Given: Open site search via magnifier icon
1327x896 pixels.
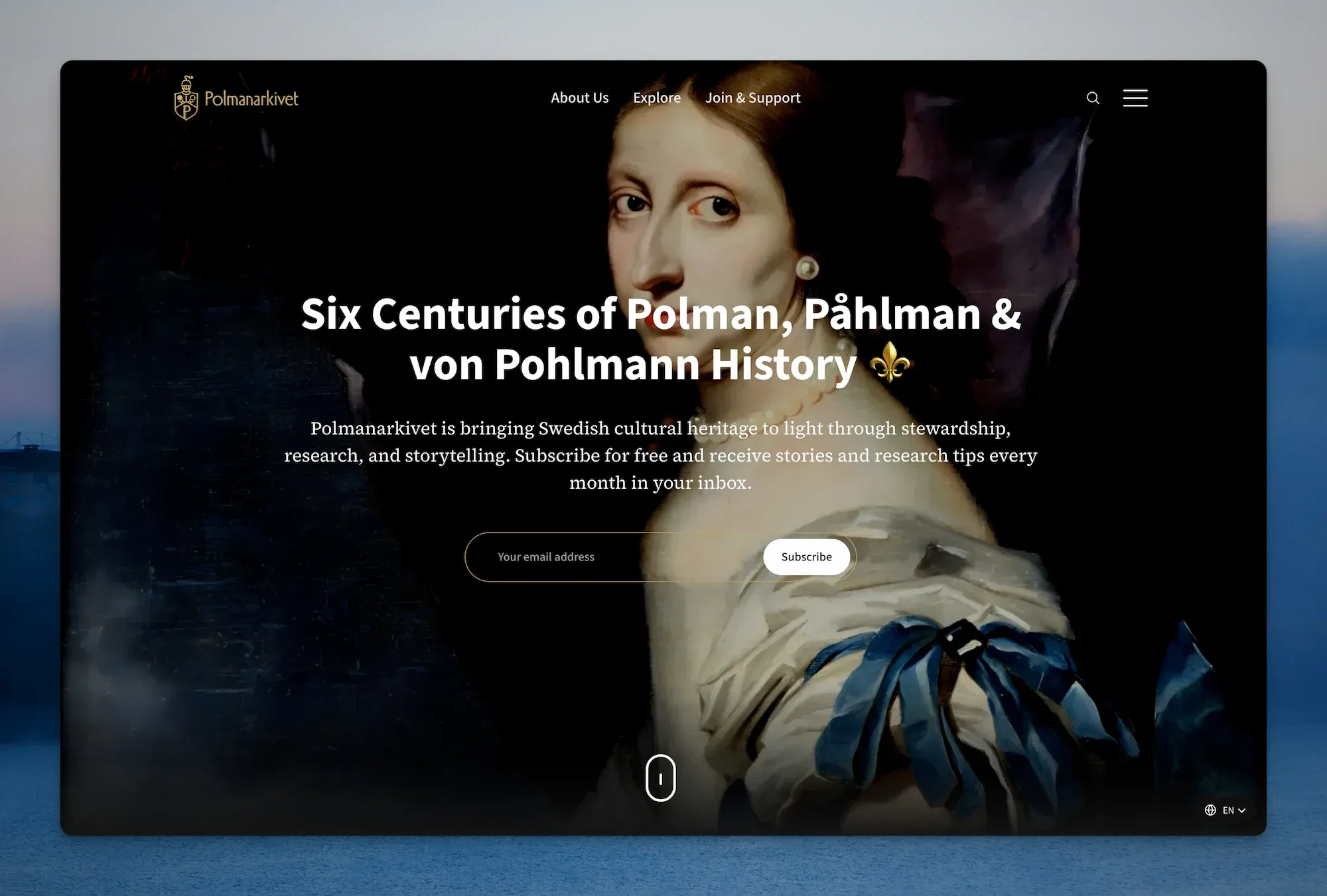Looking at the screenshot, I should pos(1093,98).
